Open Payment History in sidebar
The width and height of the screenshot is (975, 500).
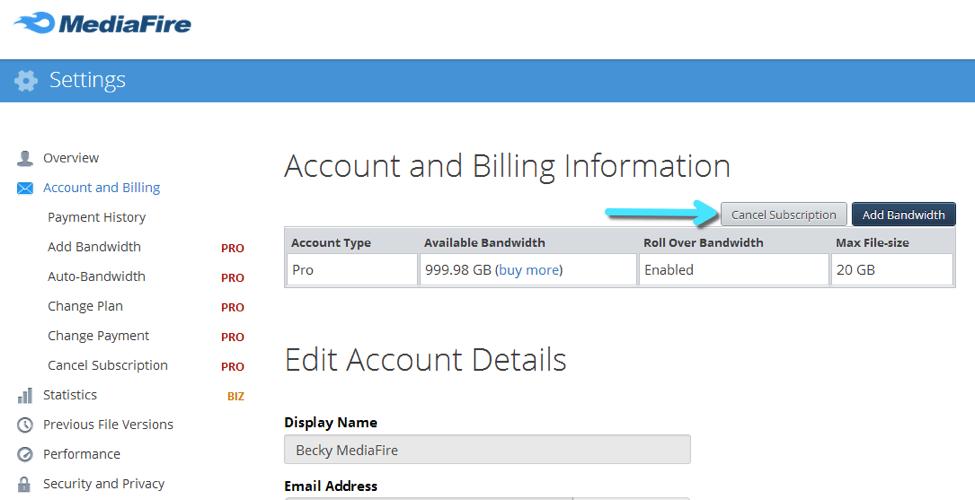(96, 217)
